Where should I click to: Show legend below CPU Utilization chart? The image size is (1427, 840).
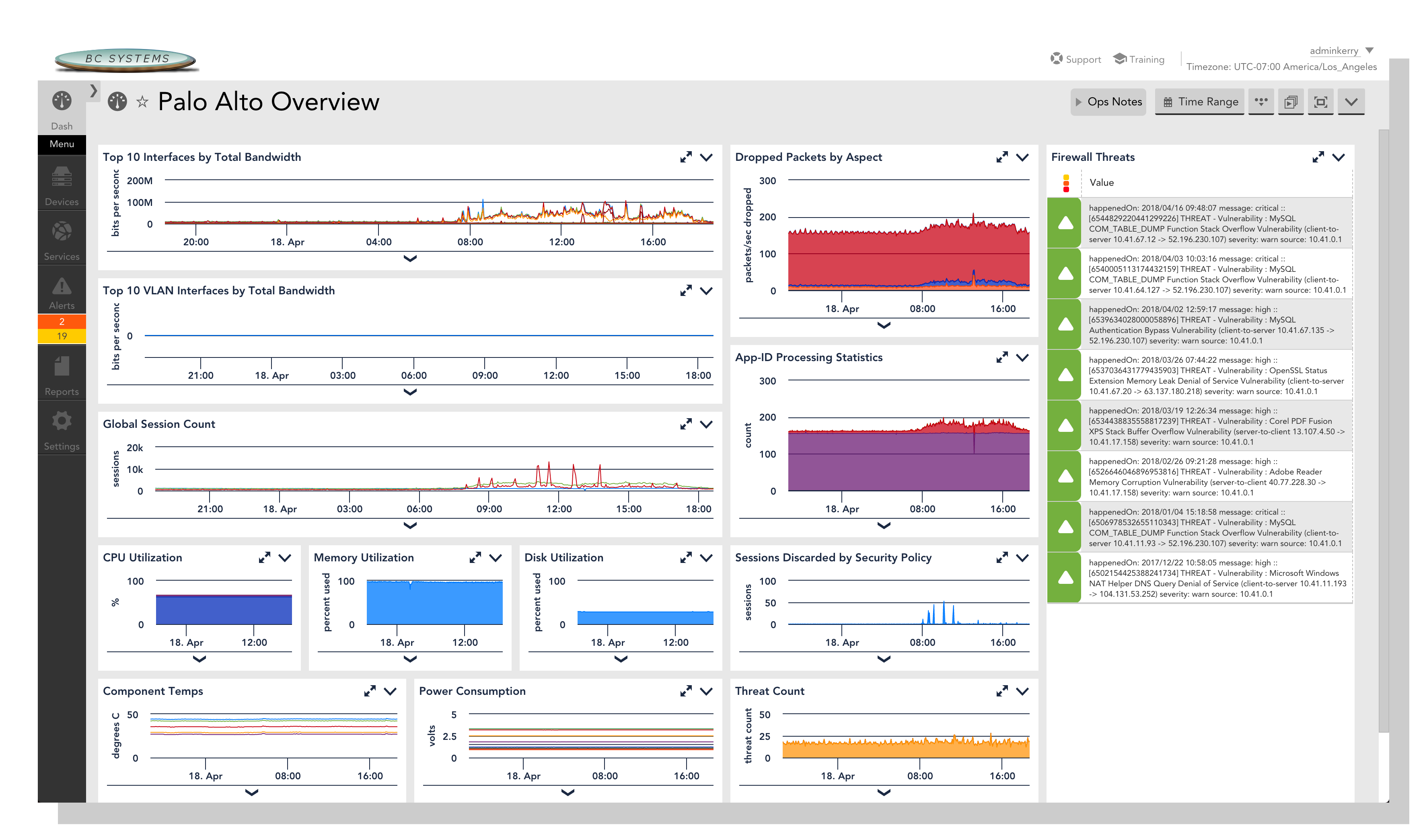coord(199,659)
